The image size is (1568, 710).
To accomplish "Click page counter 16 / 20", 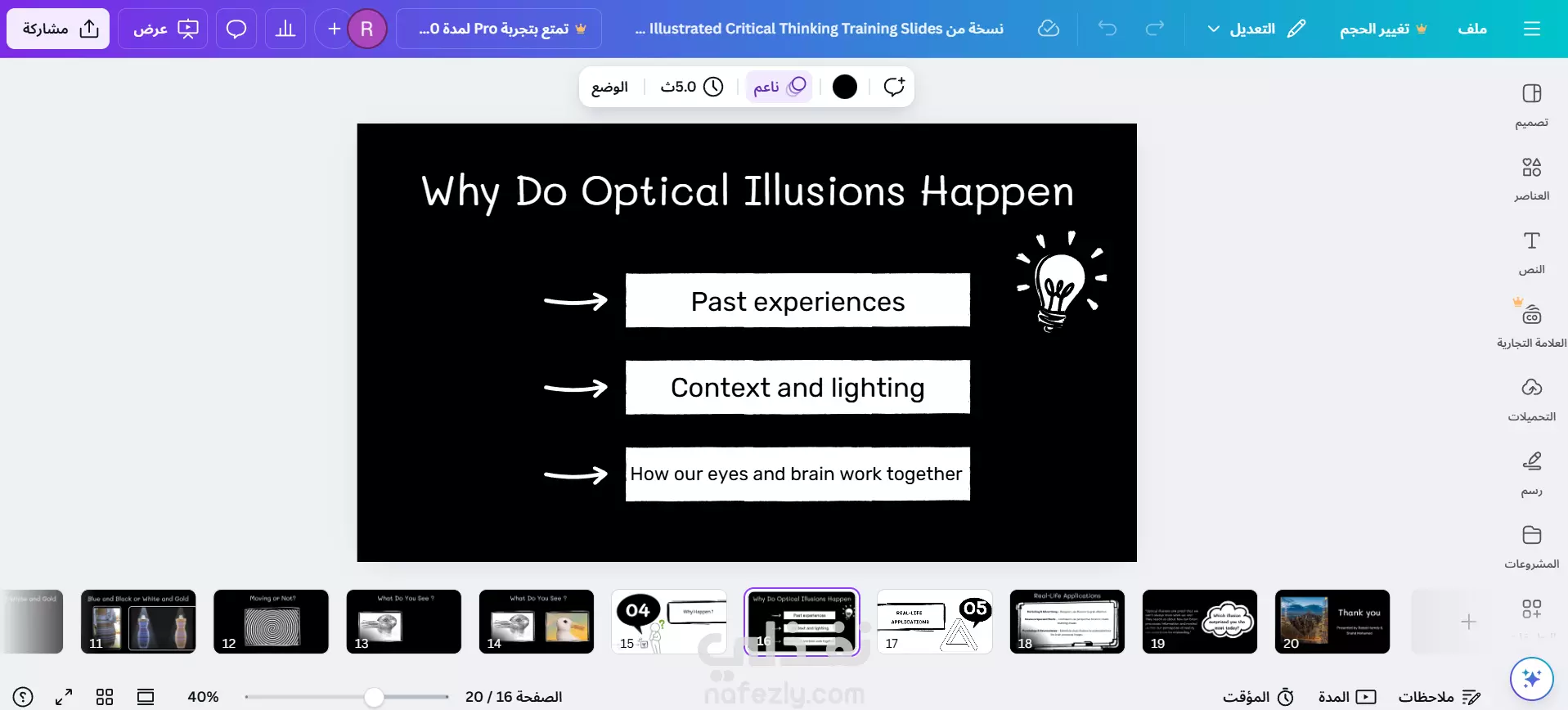I will 514,697.
